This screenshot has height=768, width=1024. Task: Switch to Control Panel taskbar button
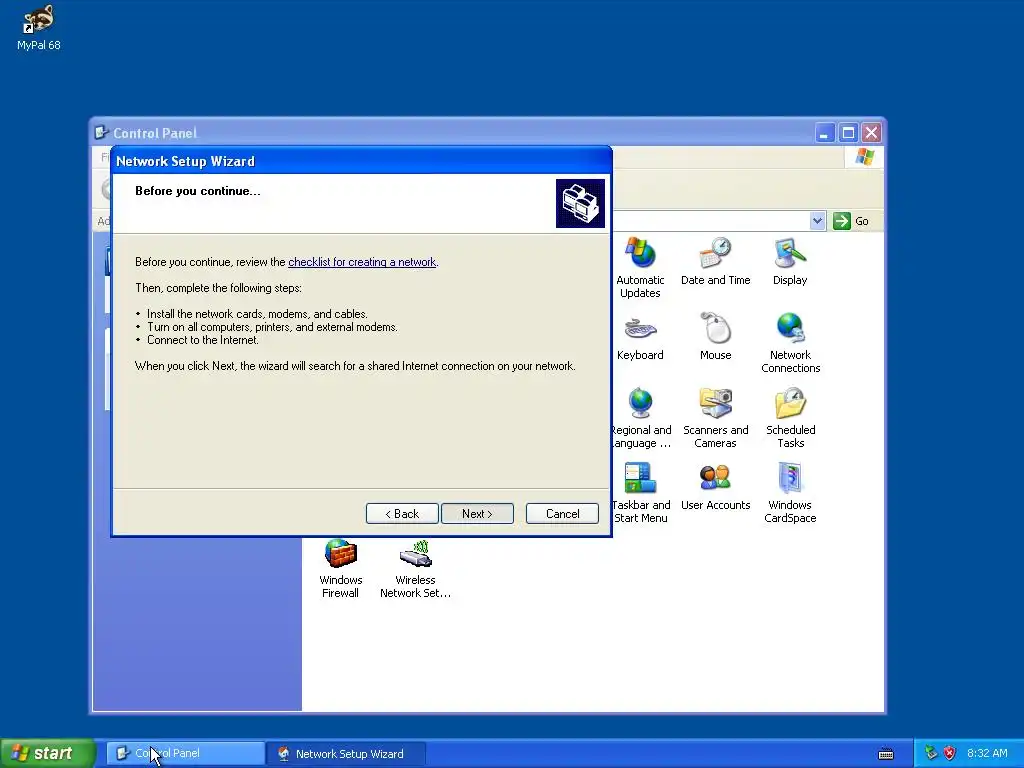pos(185,754)
